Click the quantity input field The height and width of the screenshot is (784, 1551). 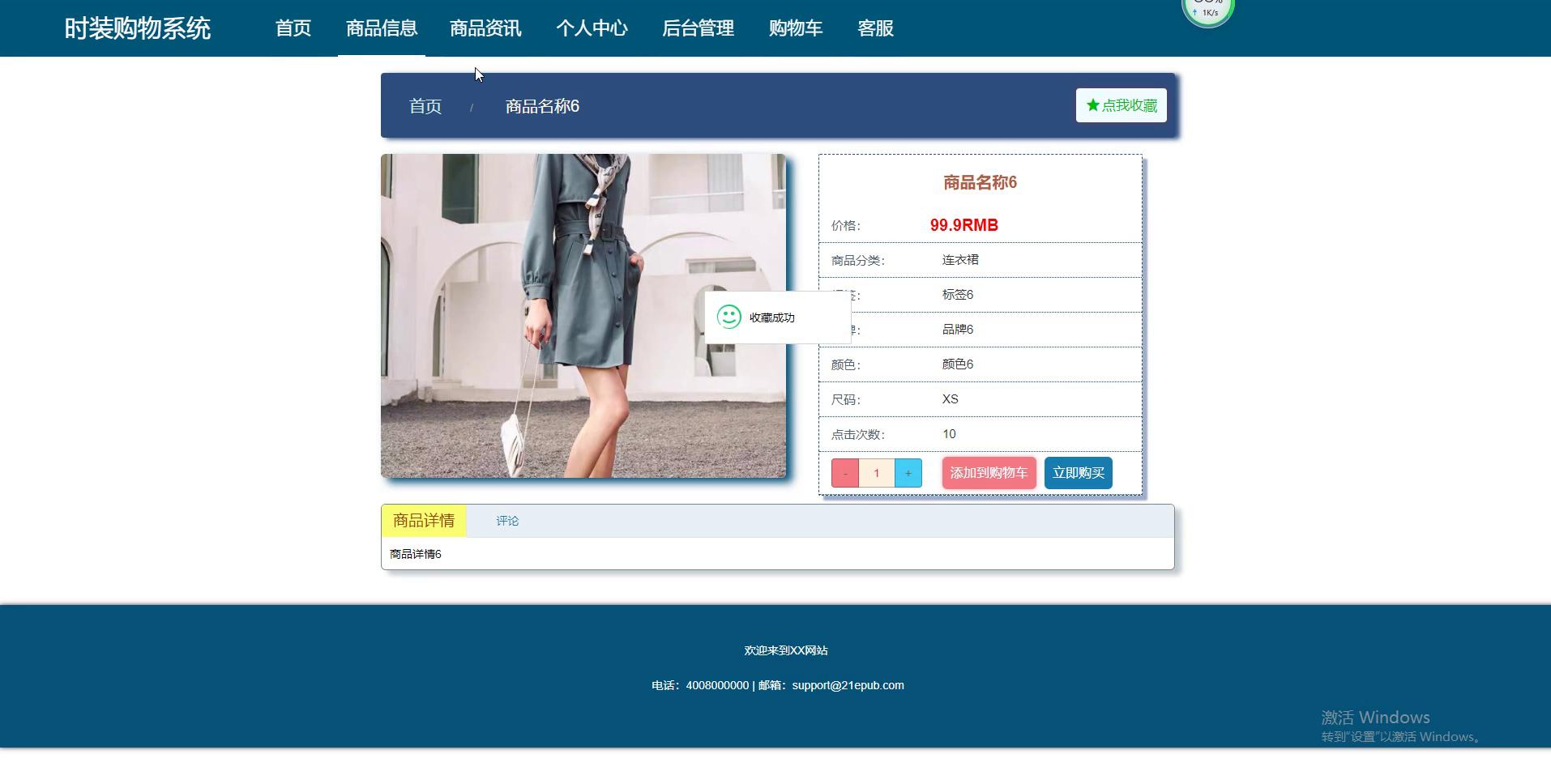point(876,473)
